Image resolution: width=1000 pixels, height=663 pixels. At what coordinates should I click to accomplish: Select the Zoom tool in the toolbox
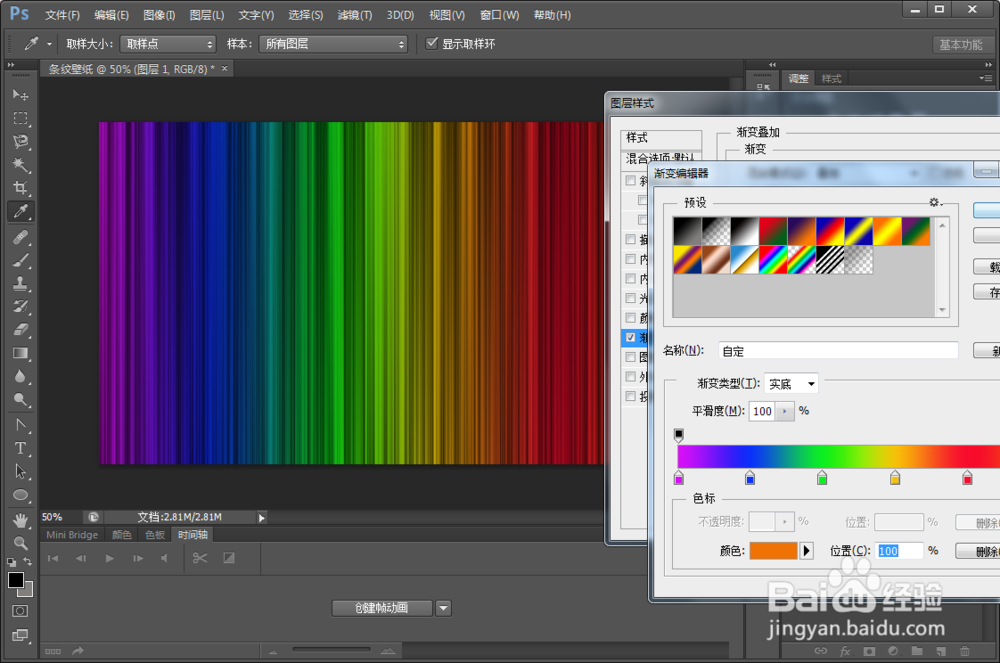coord(20,543)
